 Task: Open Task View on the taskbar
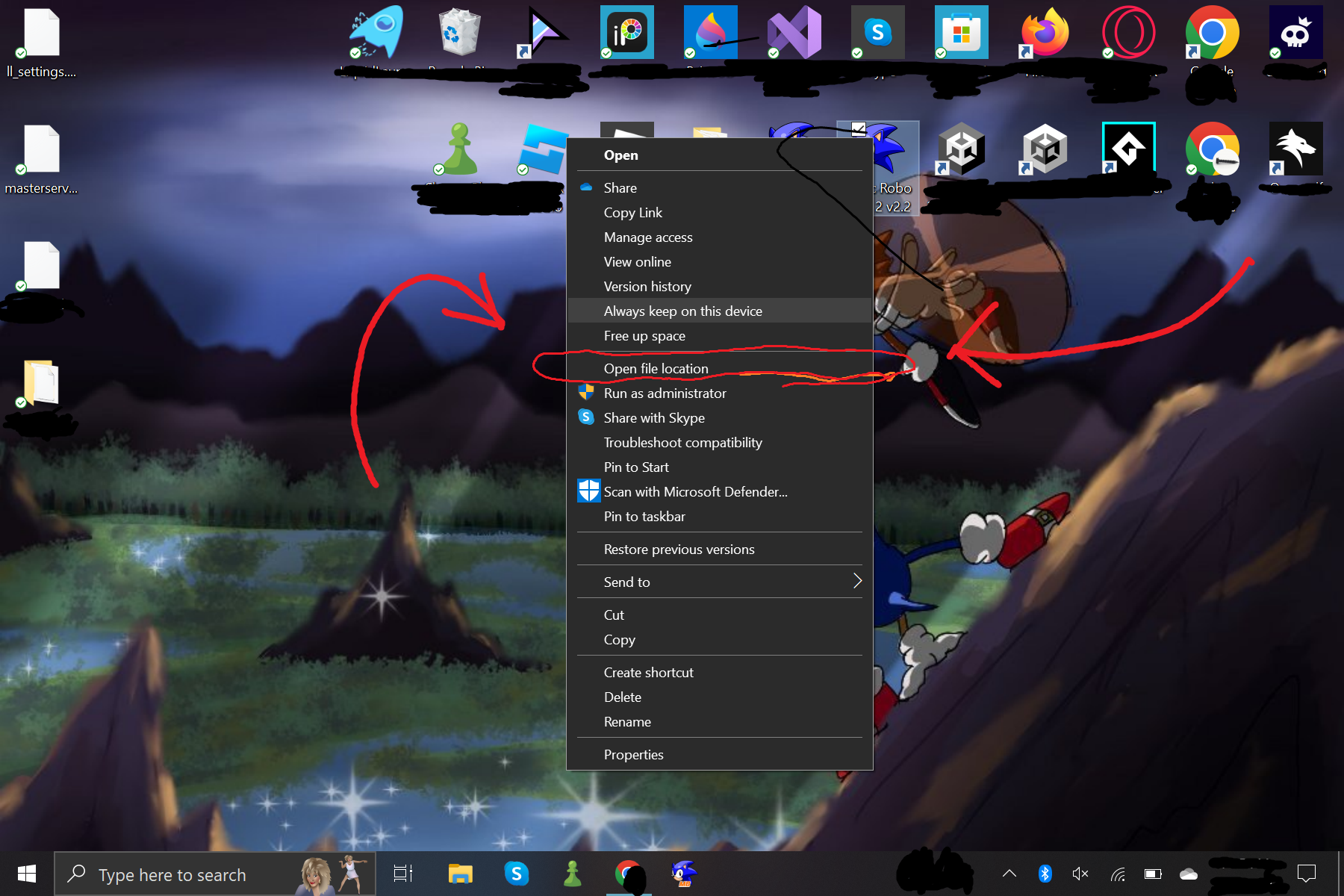(x=403, y=874)
